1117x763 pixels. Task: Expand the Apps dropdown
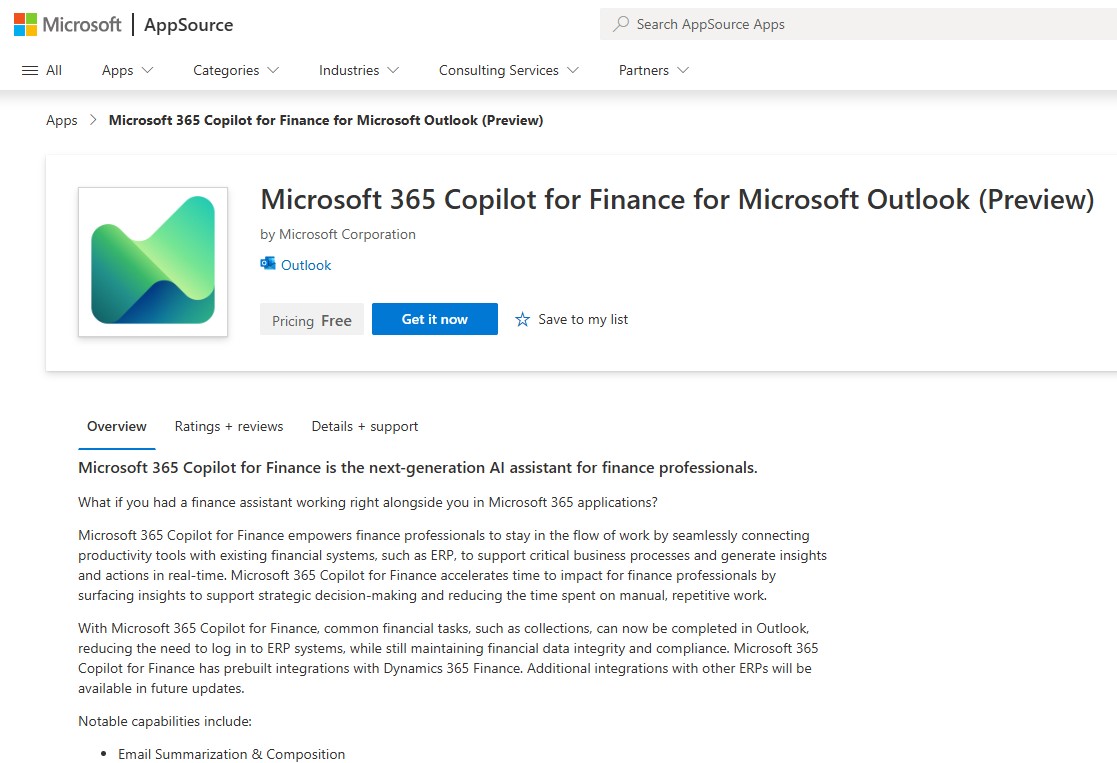(x=128, y=70)
